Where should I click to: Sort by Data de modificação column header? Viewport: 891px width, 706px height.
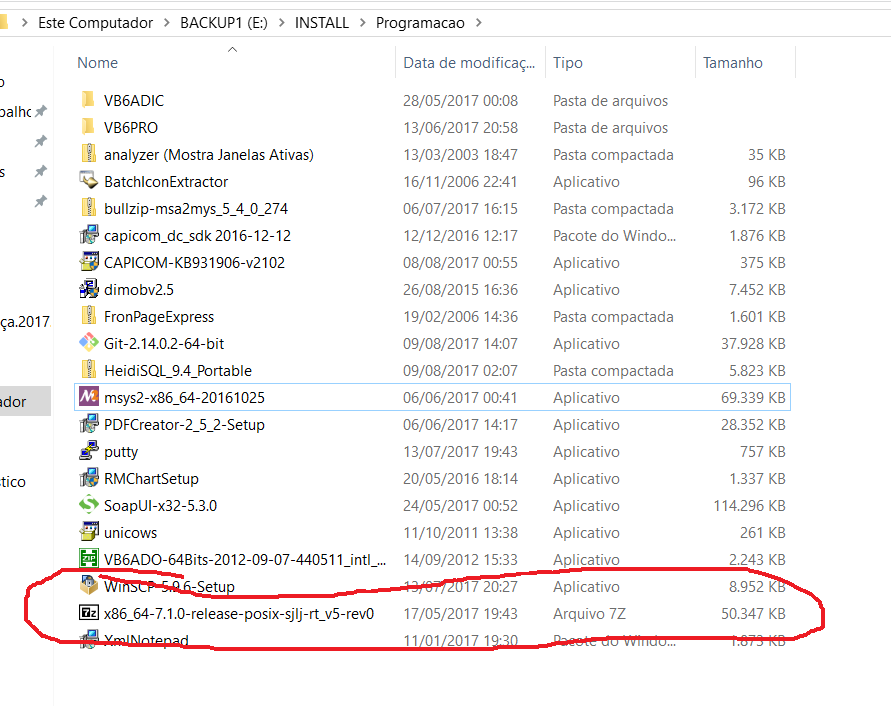click(x=470, y=63)
